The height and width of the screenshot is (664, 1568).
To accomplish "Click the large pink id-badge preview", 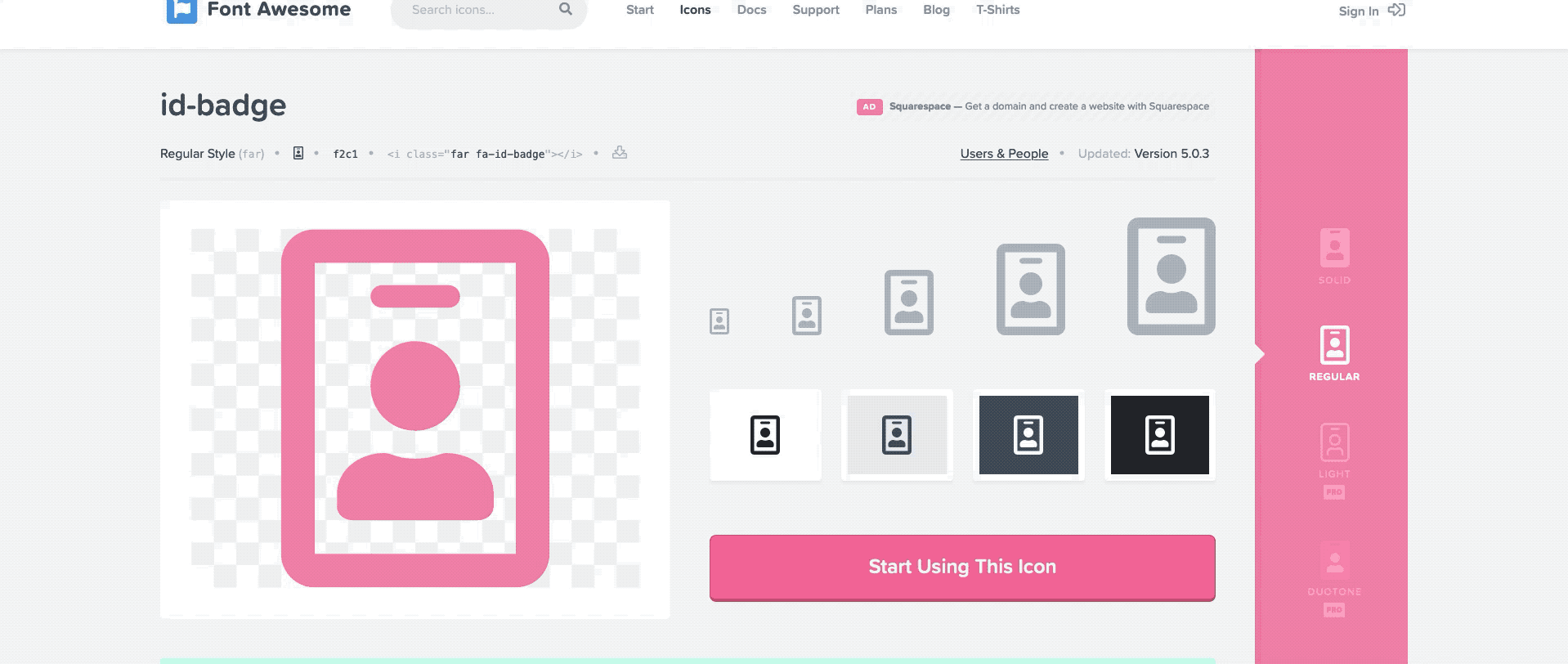I will coord(415,408).
